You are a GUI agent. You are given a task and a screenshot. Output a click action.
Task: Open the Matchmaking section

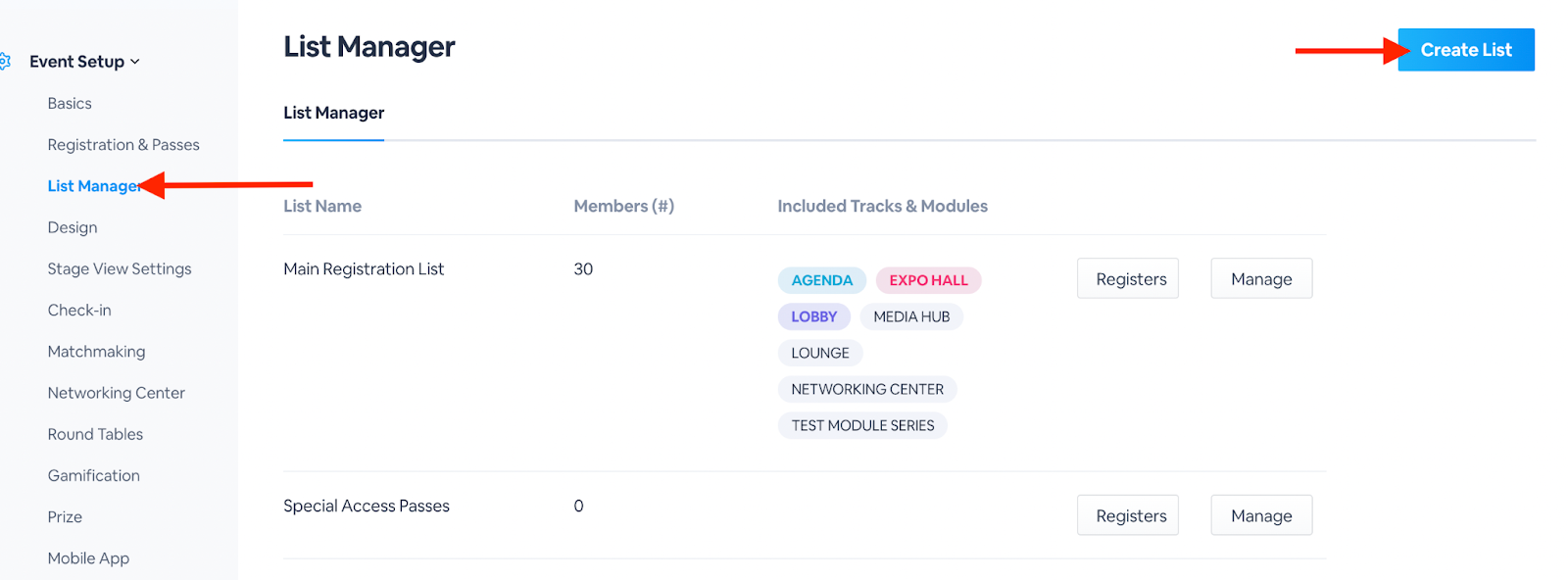click(x=96, y=352)
